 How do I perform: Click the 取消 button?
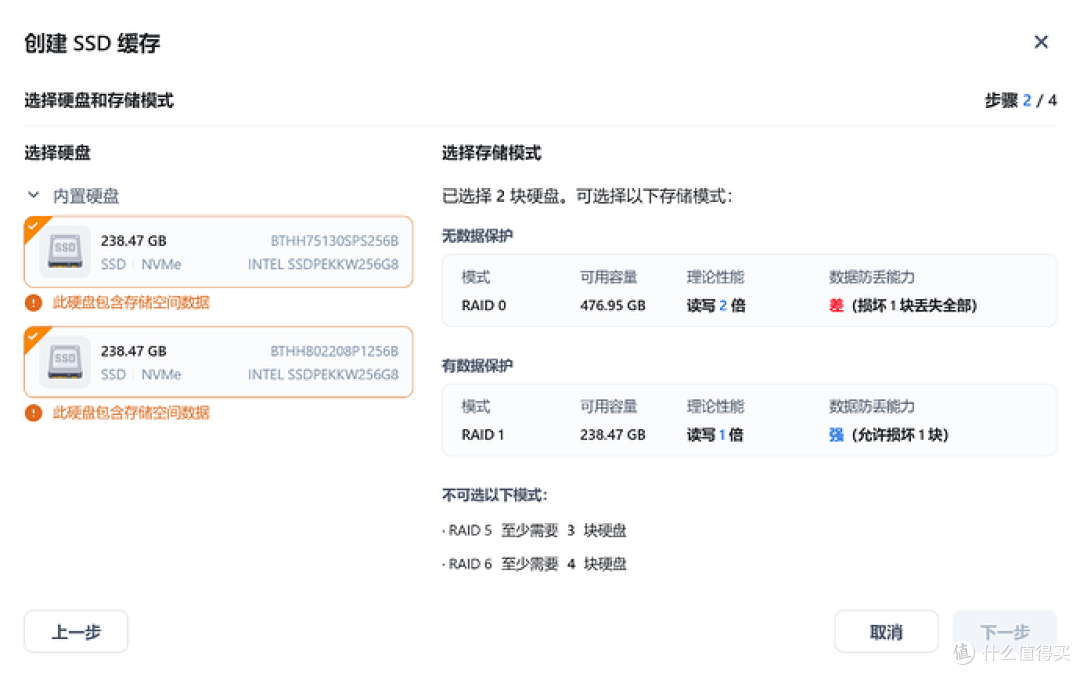tap(887, 631)
